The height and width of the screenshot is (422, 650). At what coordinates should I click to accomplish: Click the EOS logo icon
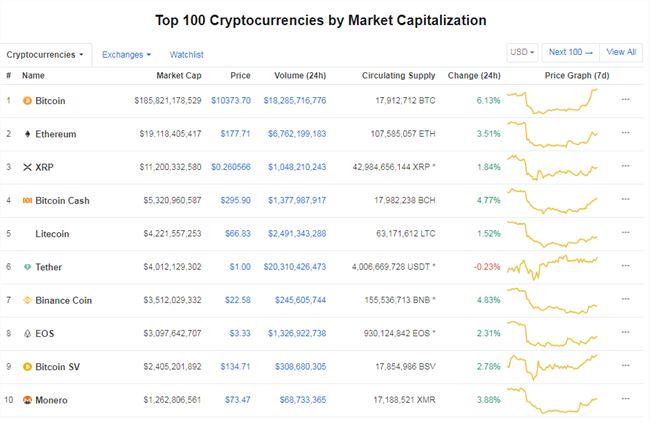(27, 333)
